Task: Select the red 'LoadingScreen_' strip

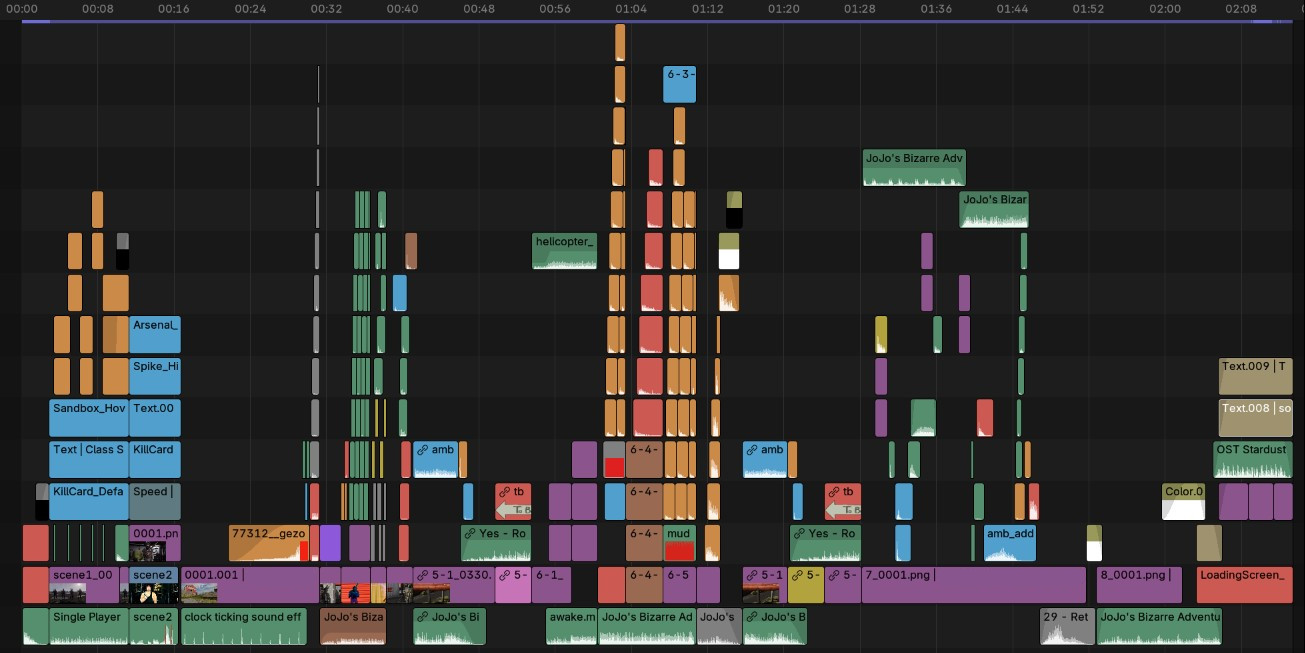Action: [x=1245, y=585]
